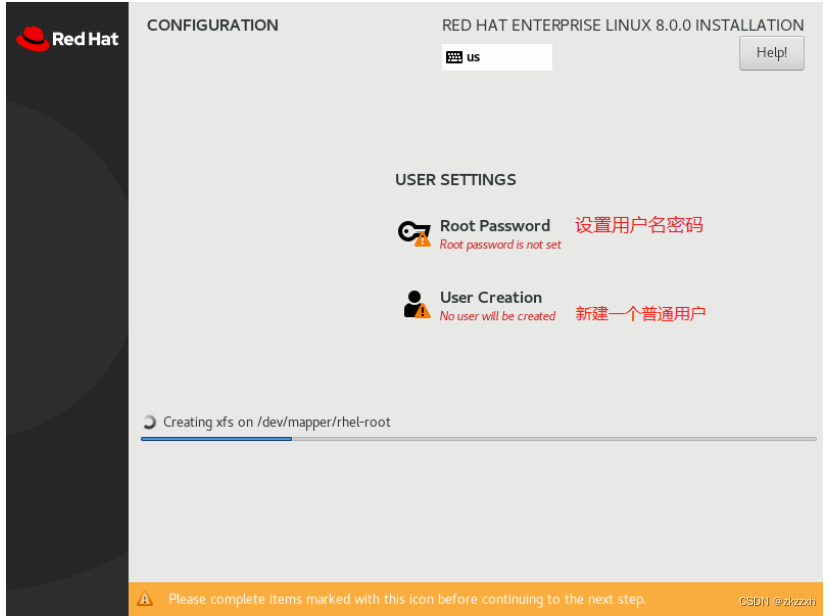The width and height of the screenshot is (831, 616).
Task: Click the User Creation person icon
Action: pos(417,304)
